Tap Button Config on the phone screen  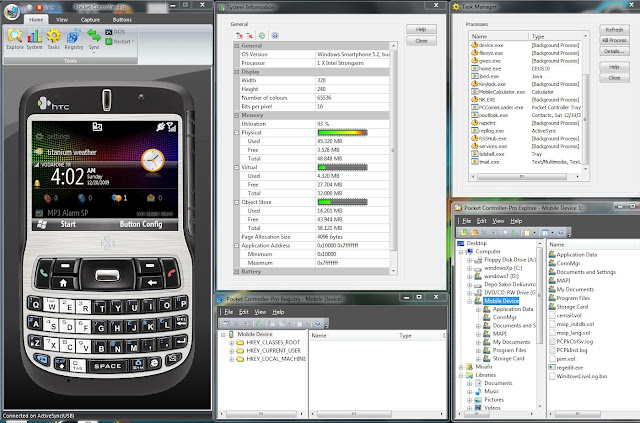141,224
